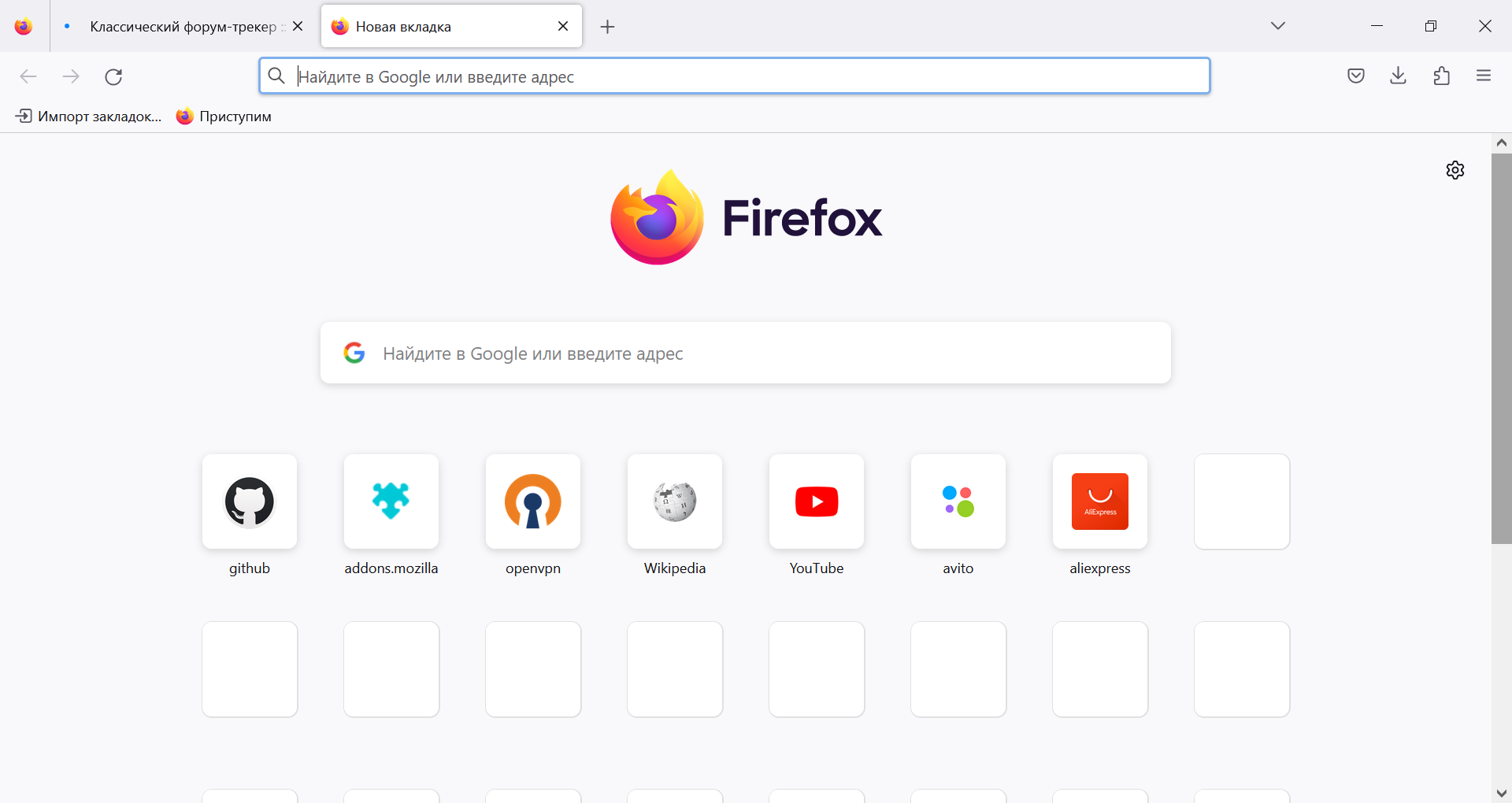
Task: Open the Extensions puzzle icon
Action: 1441,76
